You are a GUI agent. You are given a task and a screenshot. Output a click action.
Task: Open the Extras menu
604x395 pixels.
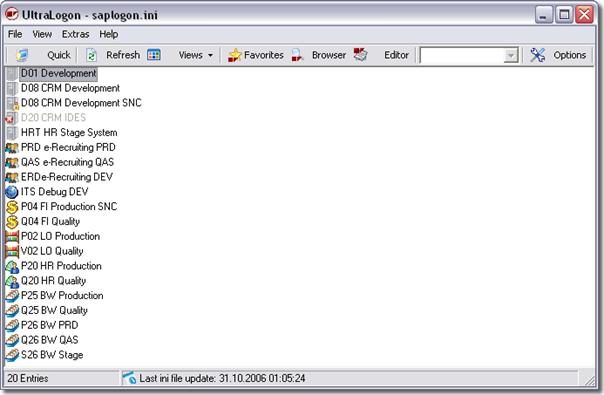(x=76, y=34)
